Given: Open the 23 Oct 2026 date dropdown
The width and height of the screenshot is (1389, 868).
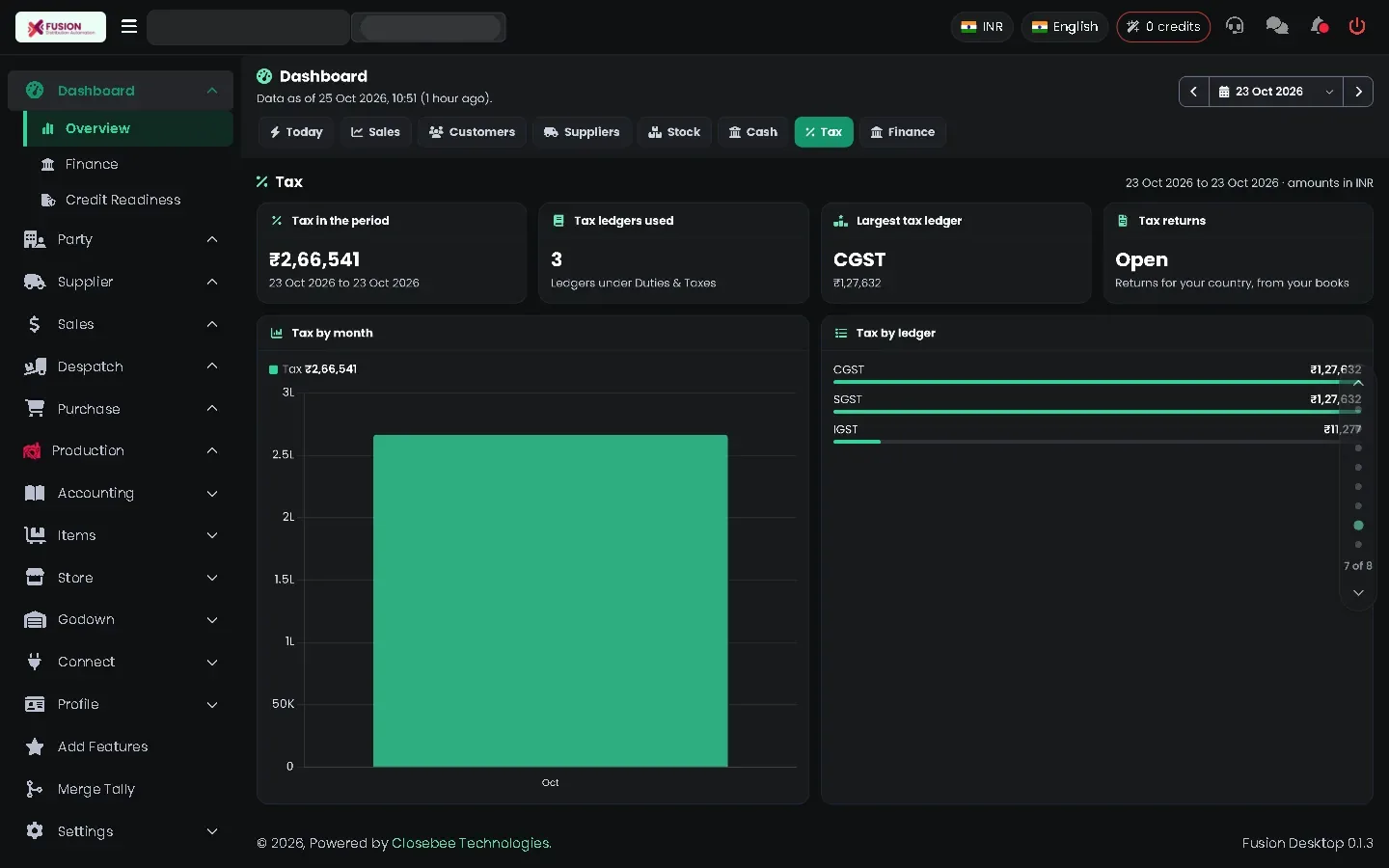Looking at the screenshot, I should [x=1276, y=92].
